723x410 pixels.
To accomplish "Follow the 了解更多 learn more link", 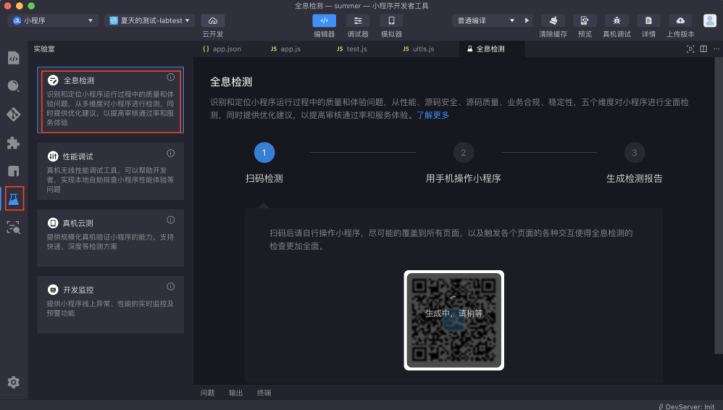I will [433, 115].
